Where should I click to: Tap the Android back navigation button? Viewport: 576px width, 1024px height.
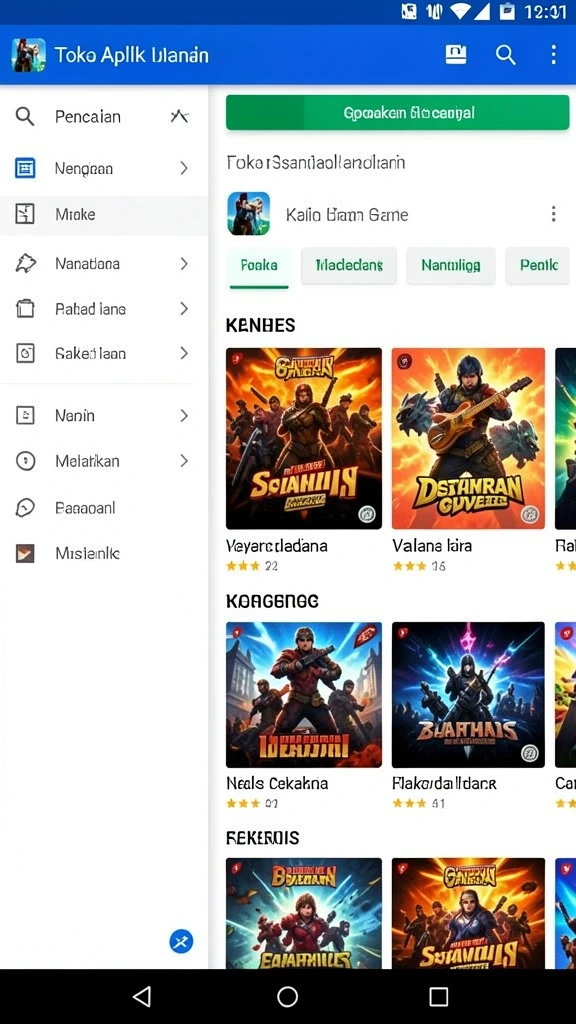pos(142,997)
